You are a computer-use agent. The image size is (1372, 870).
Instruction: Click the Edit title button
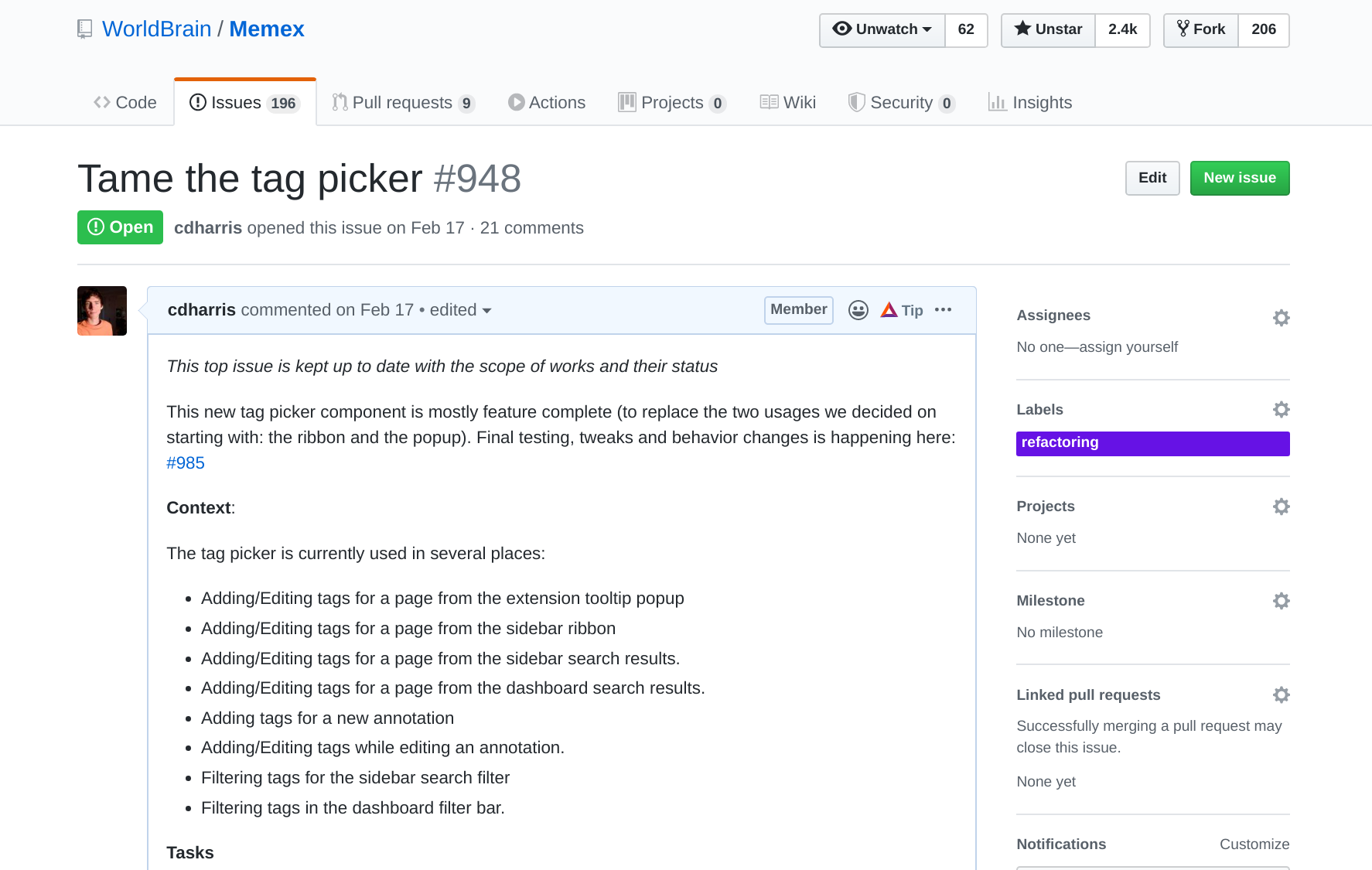1152,178
